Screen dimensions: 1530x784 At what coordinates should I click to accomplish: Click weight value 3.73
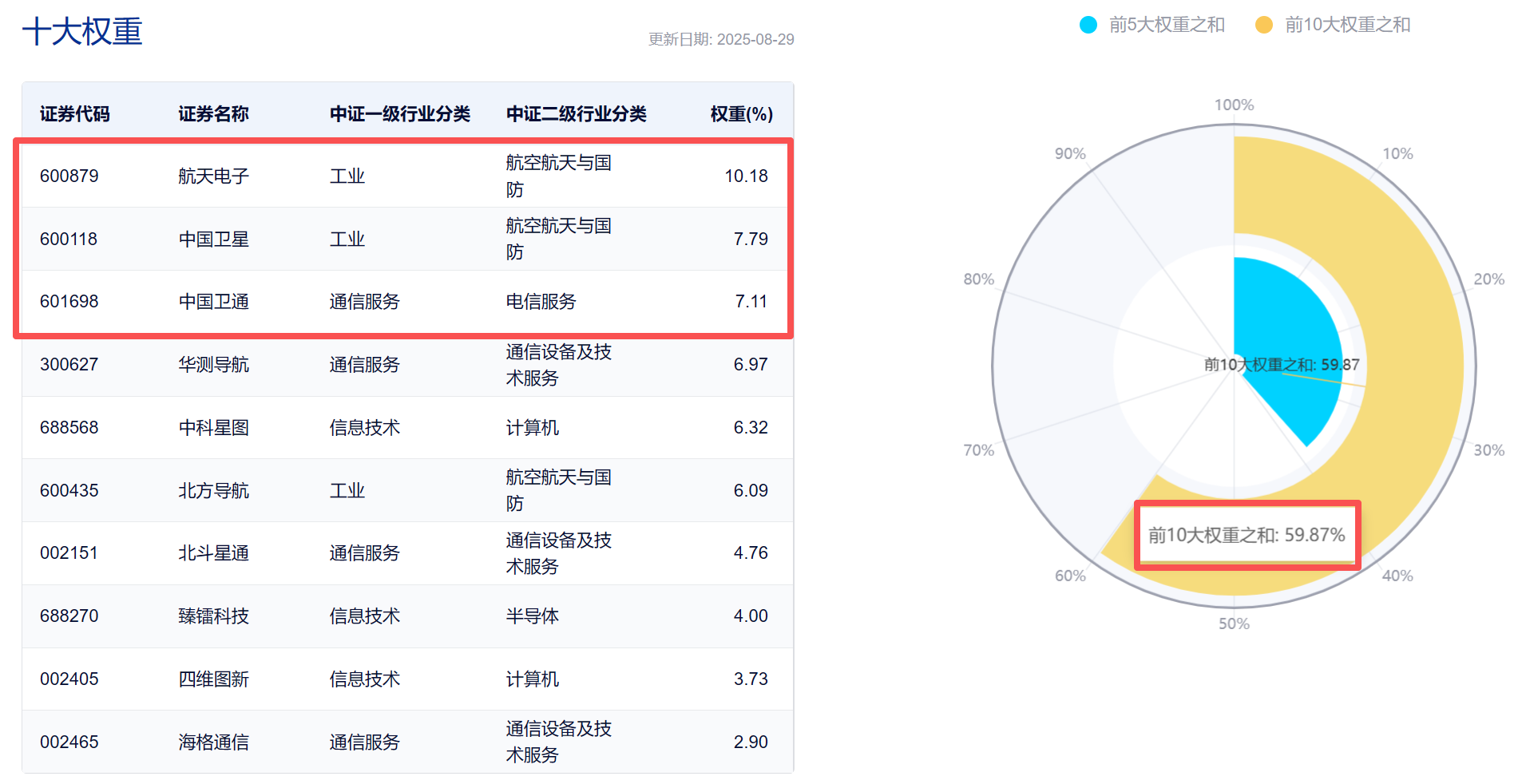(751, 679)
